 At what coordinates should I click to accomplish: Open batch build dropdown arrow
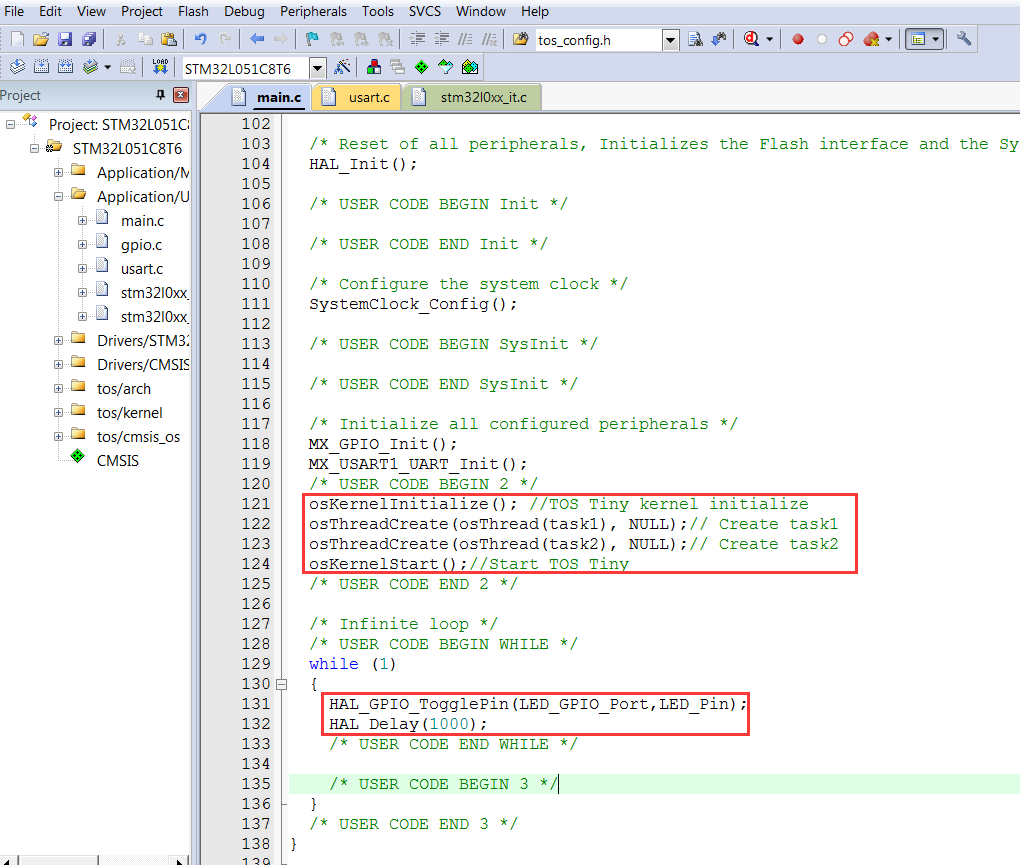coord(107,66)
